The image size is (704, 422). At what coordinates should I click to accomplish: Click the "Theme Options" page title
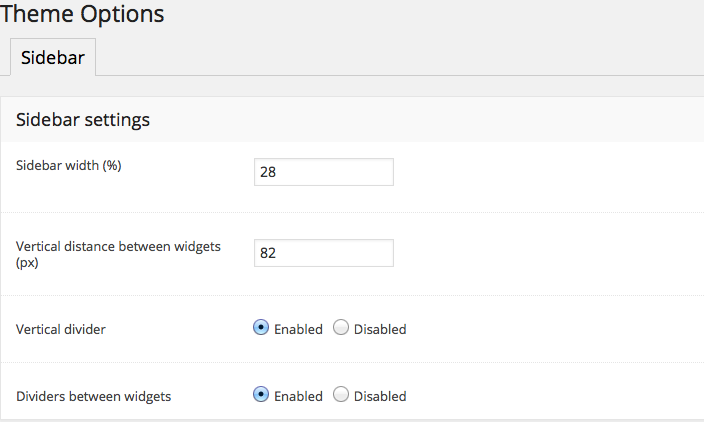(82, 15)
